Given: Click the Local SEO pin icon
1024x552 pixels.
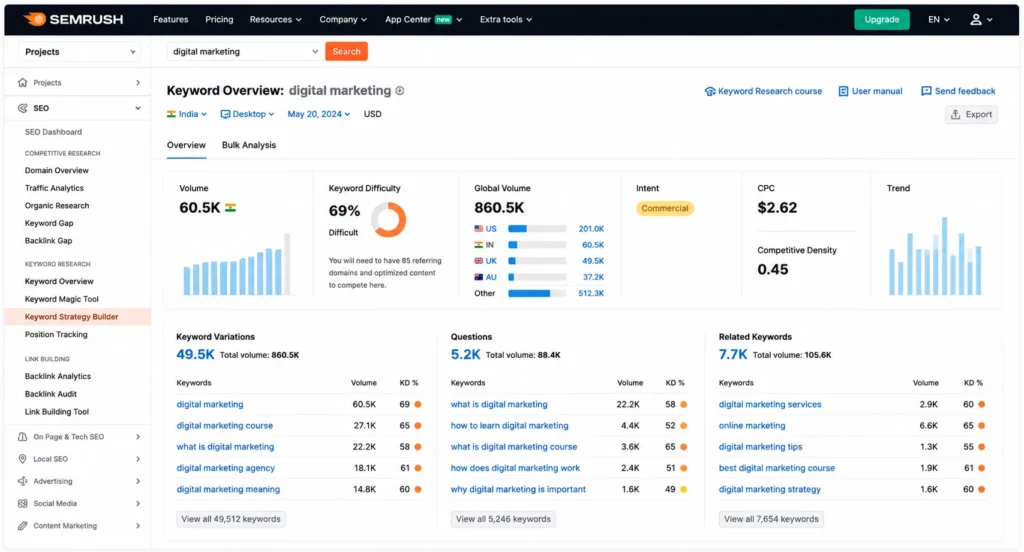Looking at the screenshot, I should point(23,459).
